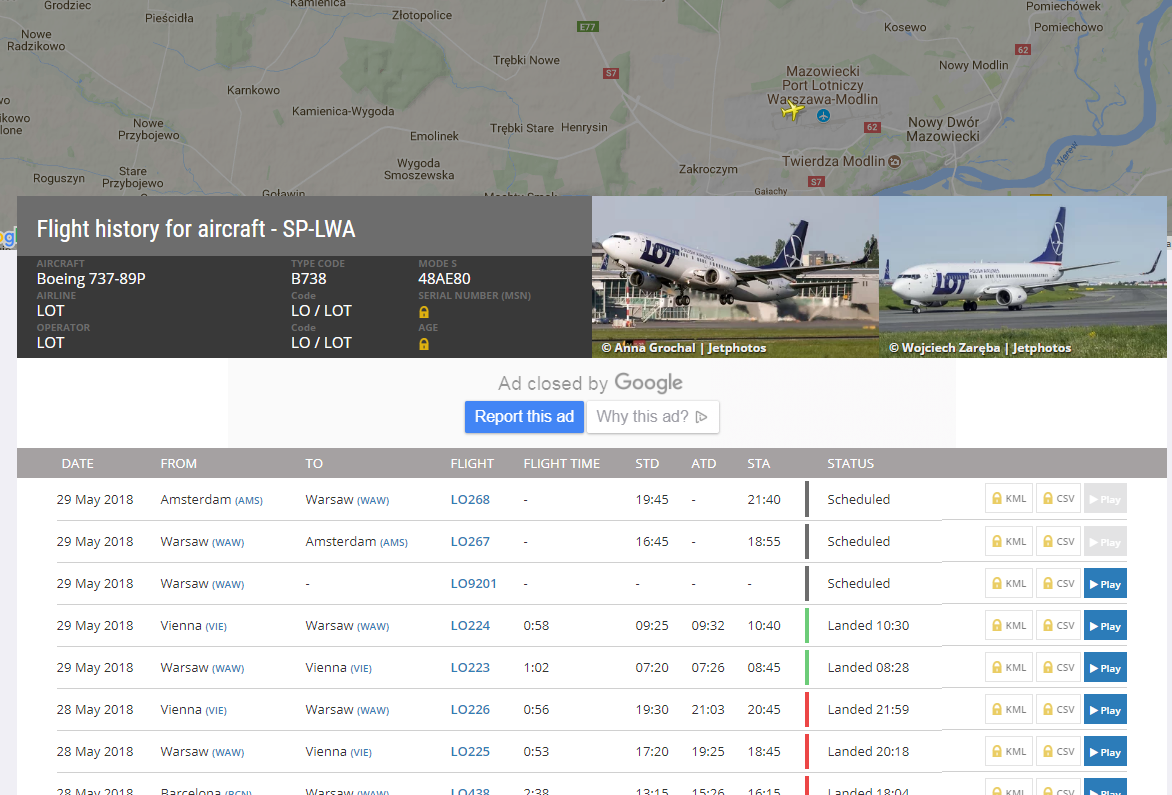Click status text Landed 10:30
1172x795 pixels.
868,625
